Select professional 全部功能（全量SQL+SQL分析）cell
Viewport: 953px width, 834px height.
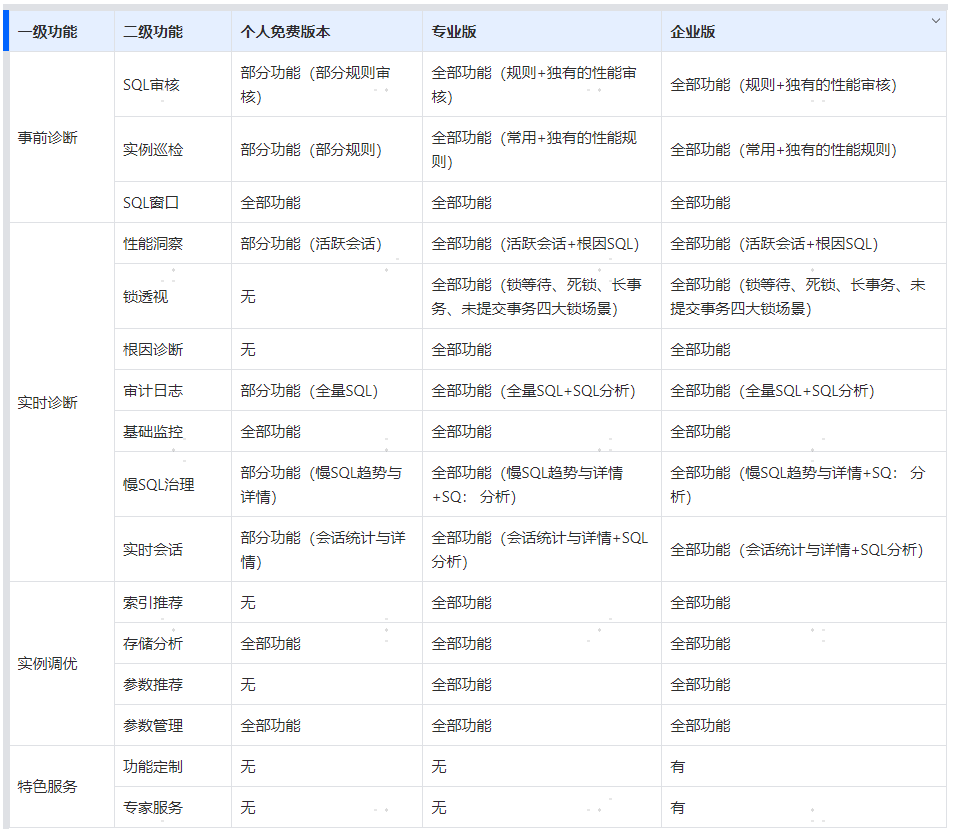tap(542, 391)
